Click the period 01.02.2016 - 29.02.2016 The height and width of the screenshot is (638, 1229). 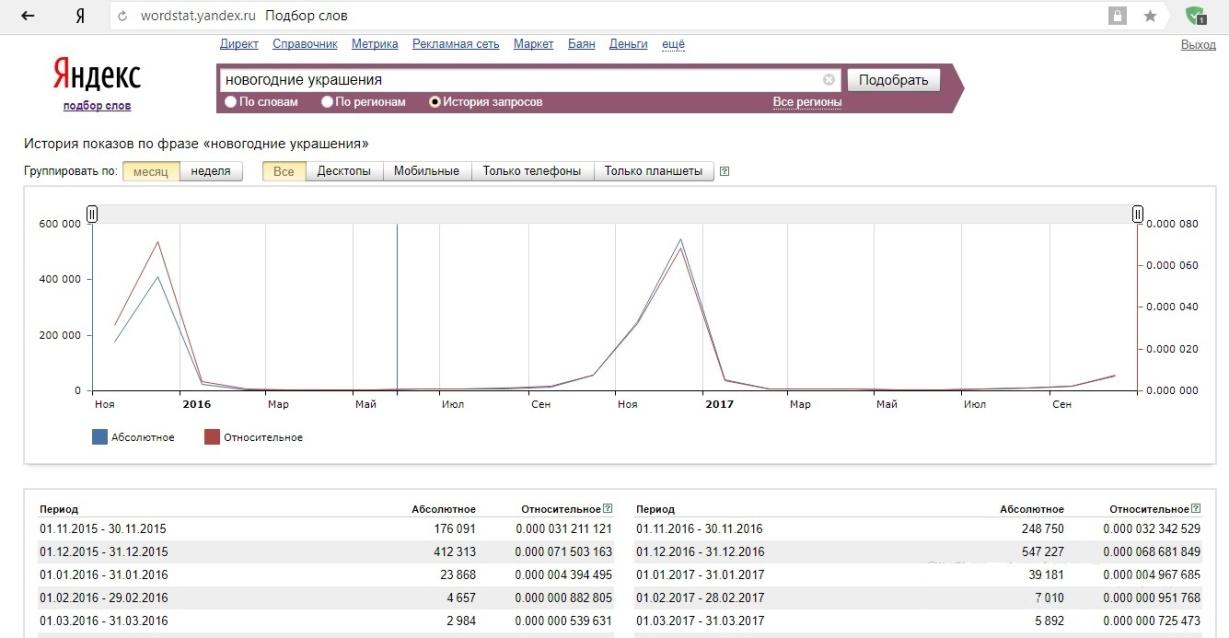[x=103, y=598]
